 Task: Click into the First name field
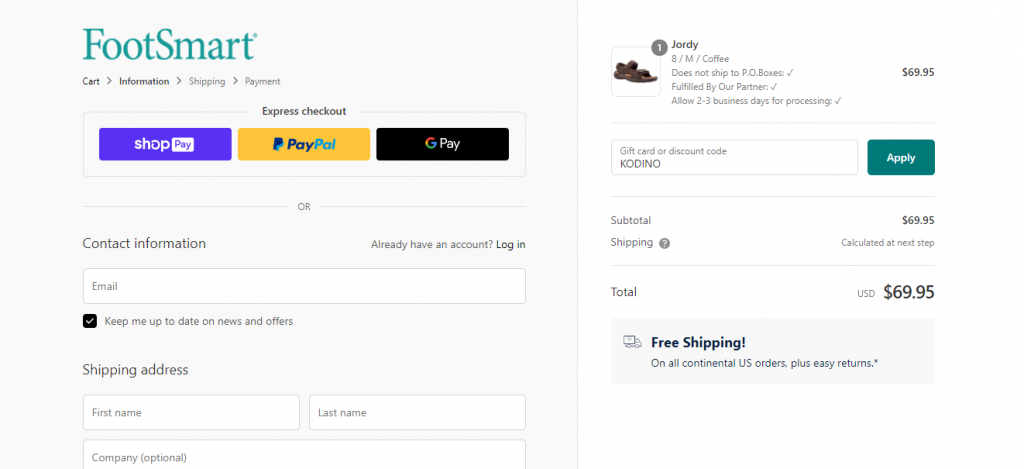191,412
